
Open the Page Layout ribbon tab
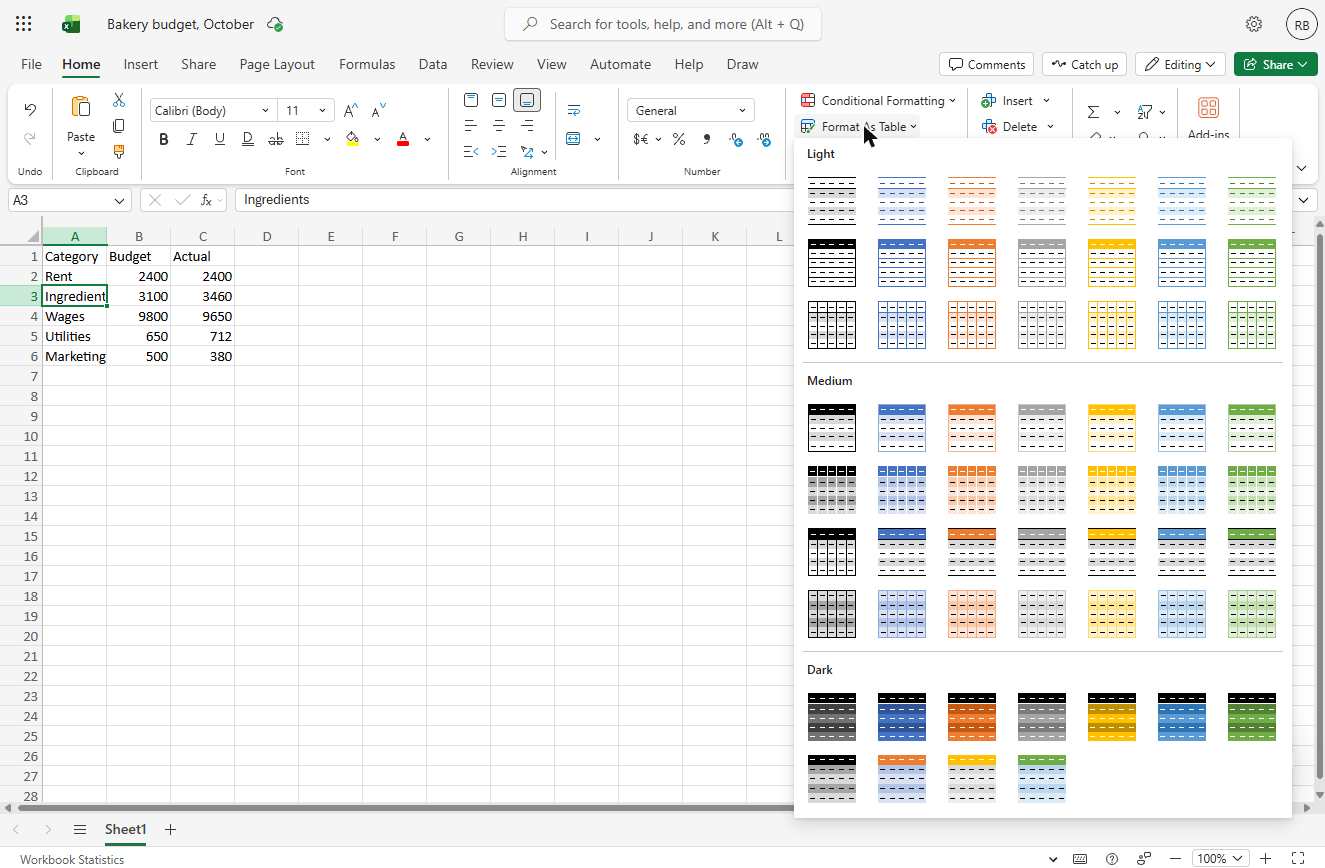tap(277, 64)
